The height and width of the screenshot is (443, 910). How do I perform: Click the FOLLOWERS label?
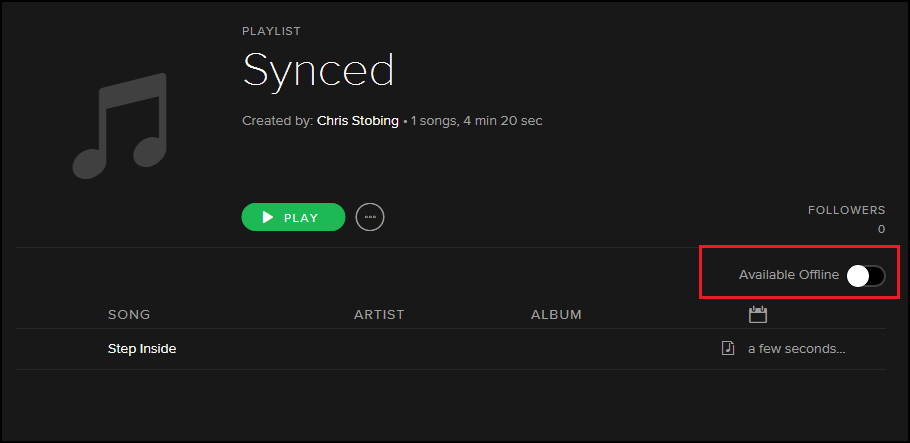pyautogui.click(x=846, y=210)
